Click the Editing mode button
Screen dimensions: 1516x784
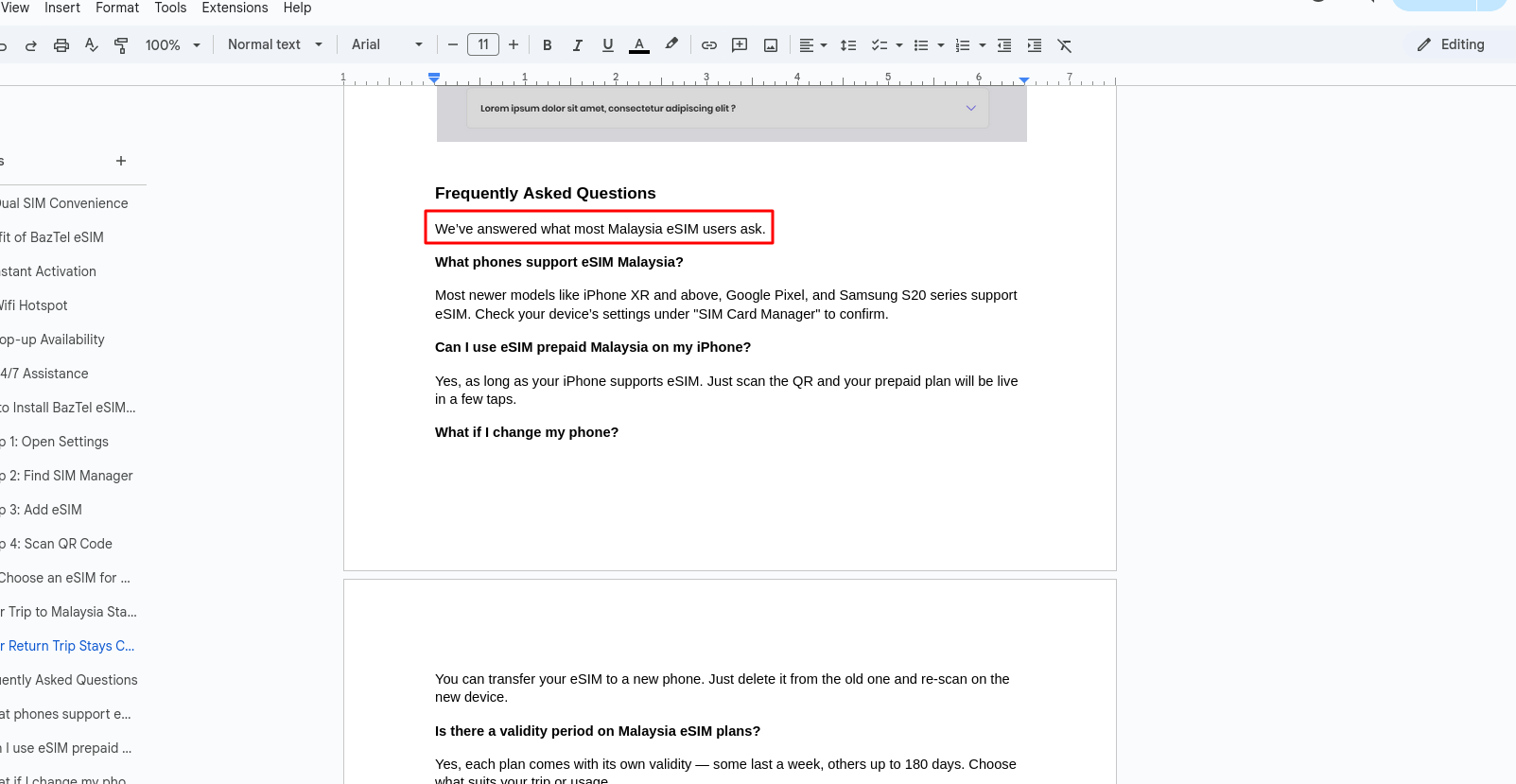(1451, 45)
